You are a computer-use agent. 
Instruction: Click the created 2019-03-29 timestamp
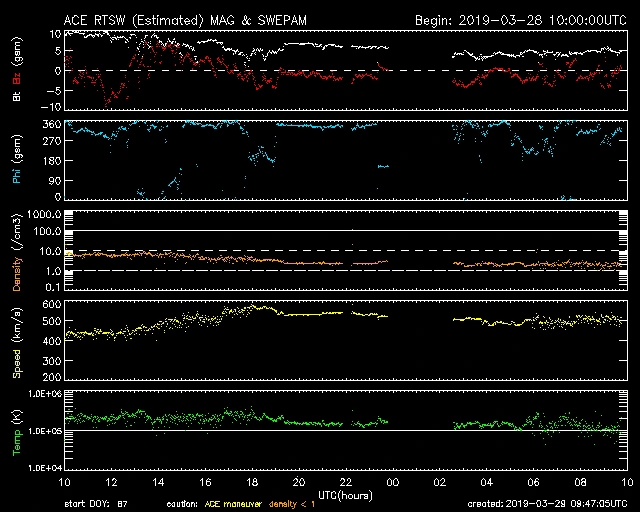pyautogui.click(x=548, y=504)
